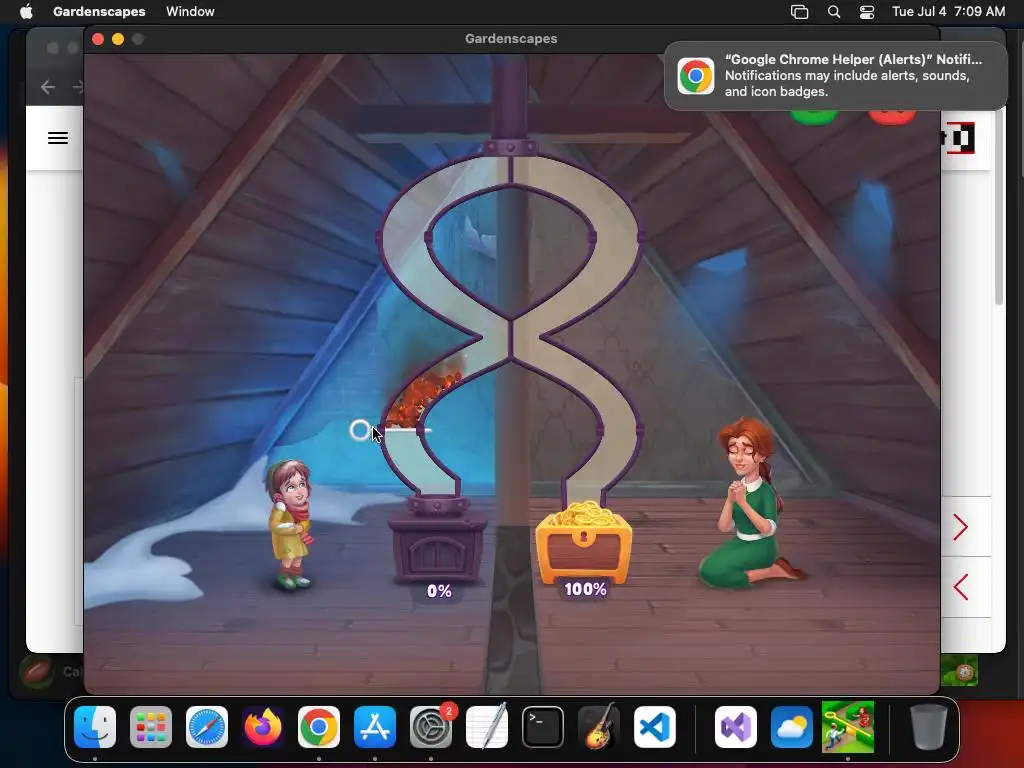Click red right chevron in browser page
Screen dimensions: 1024x768
960,527
